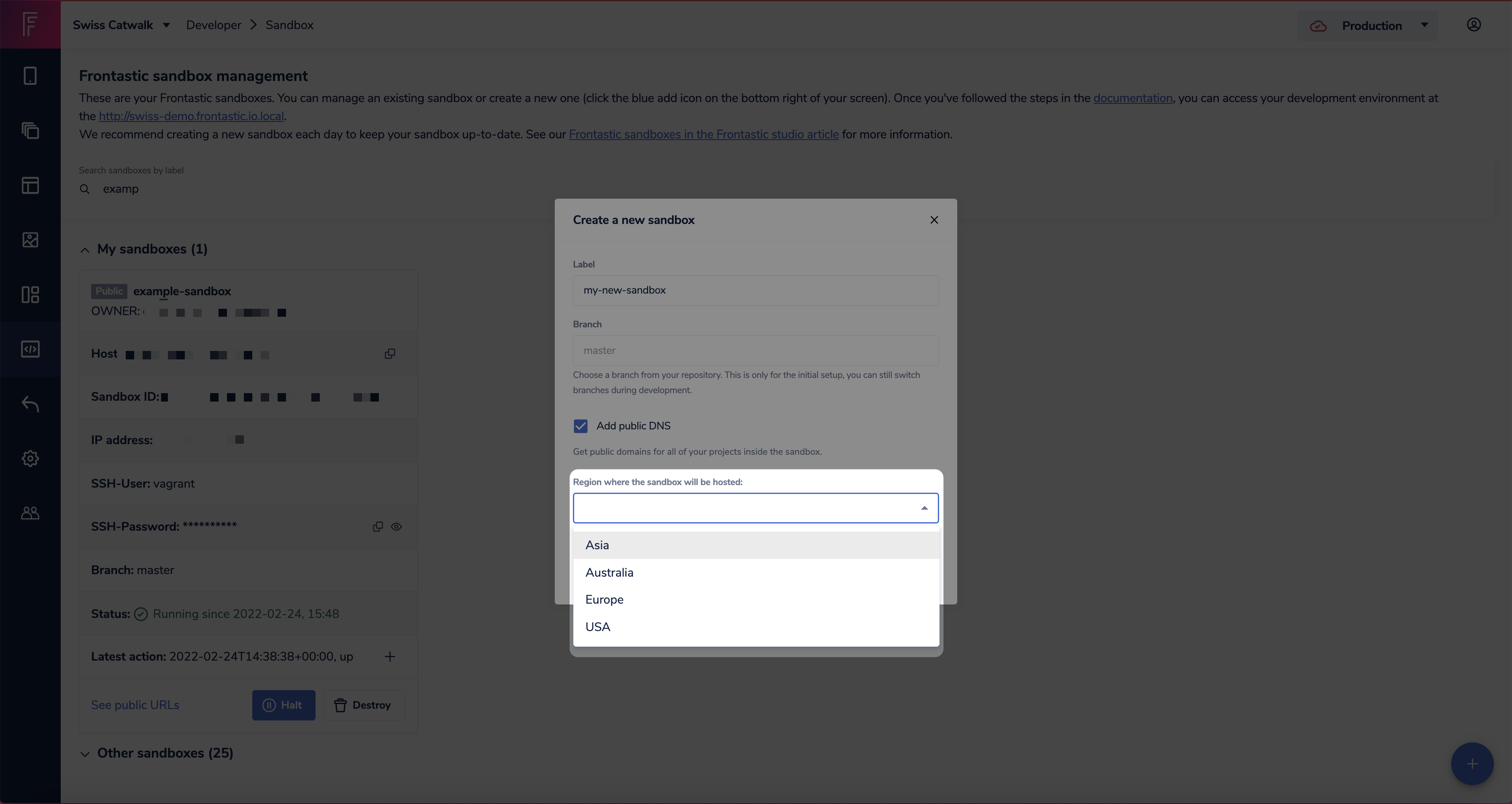
Task: Open the media image icon in sidebar
Action: pos(30,240)
